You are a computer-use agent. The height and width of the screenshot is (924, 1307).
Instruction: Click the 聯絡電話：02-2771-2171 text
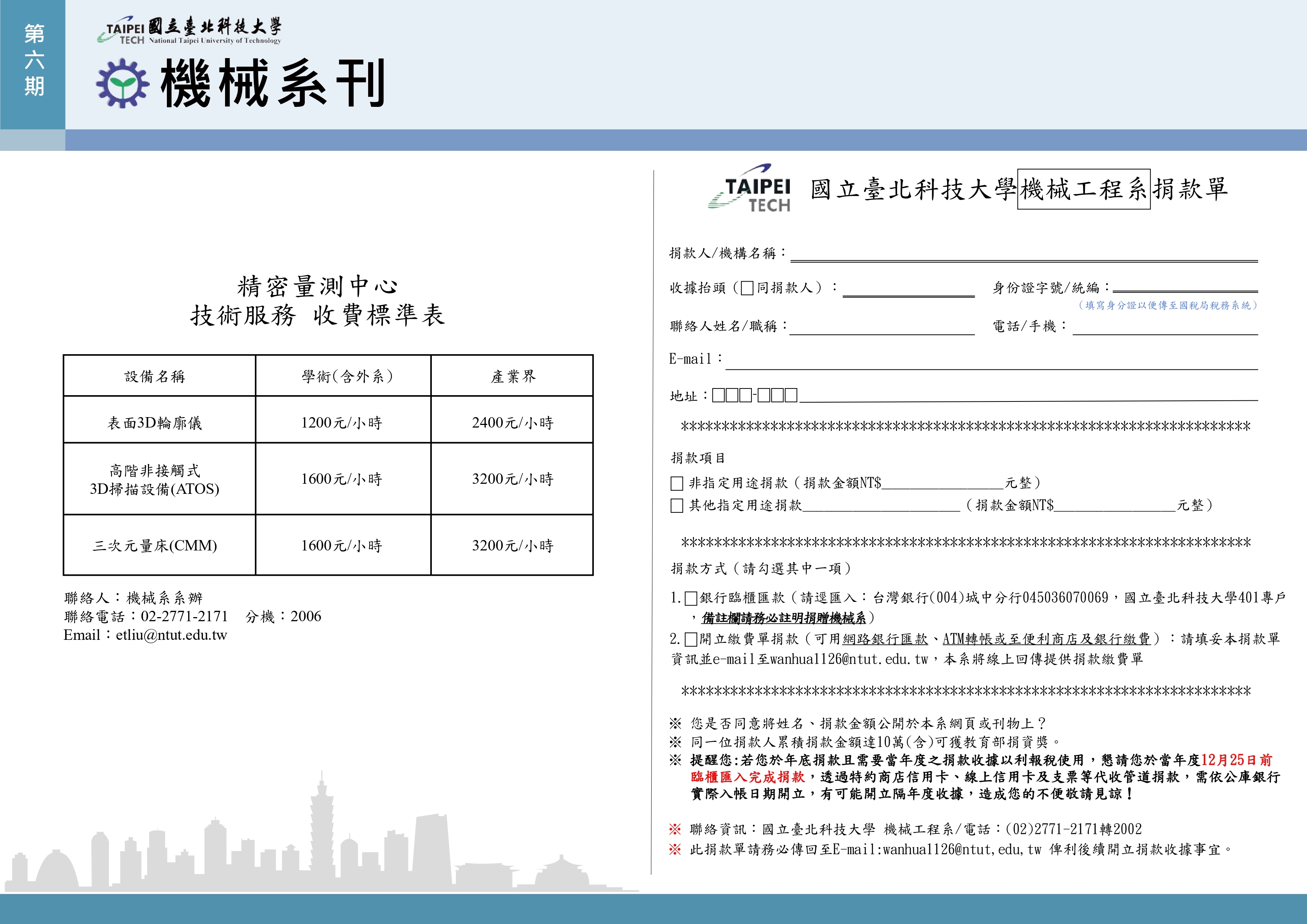146,617
